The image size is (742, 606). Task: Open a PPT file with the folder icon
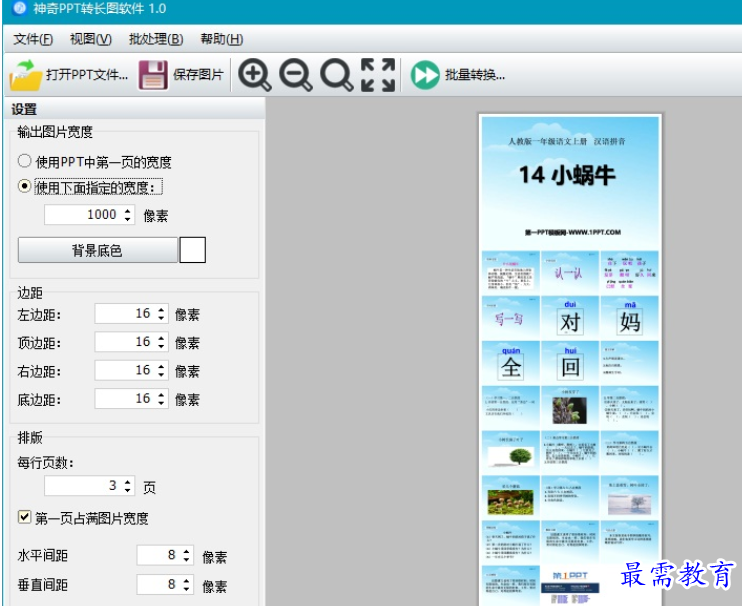[26, 75]
